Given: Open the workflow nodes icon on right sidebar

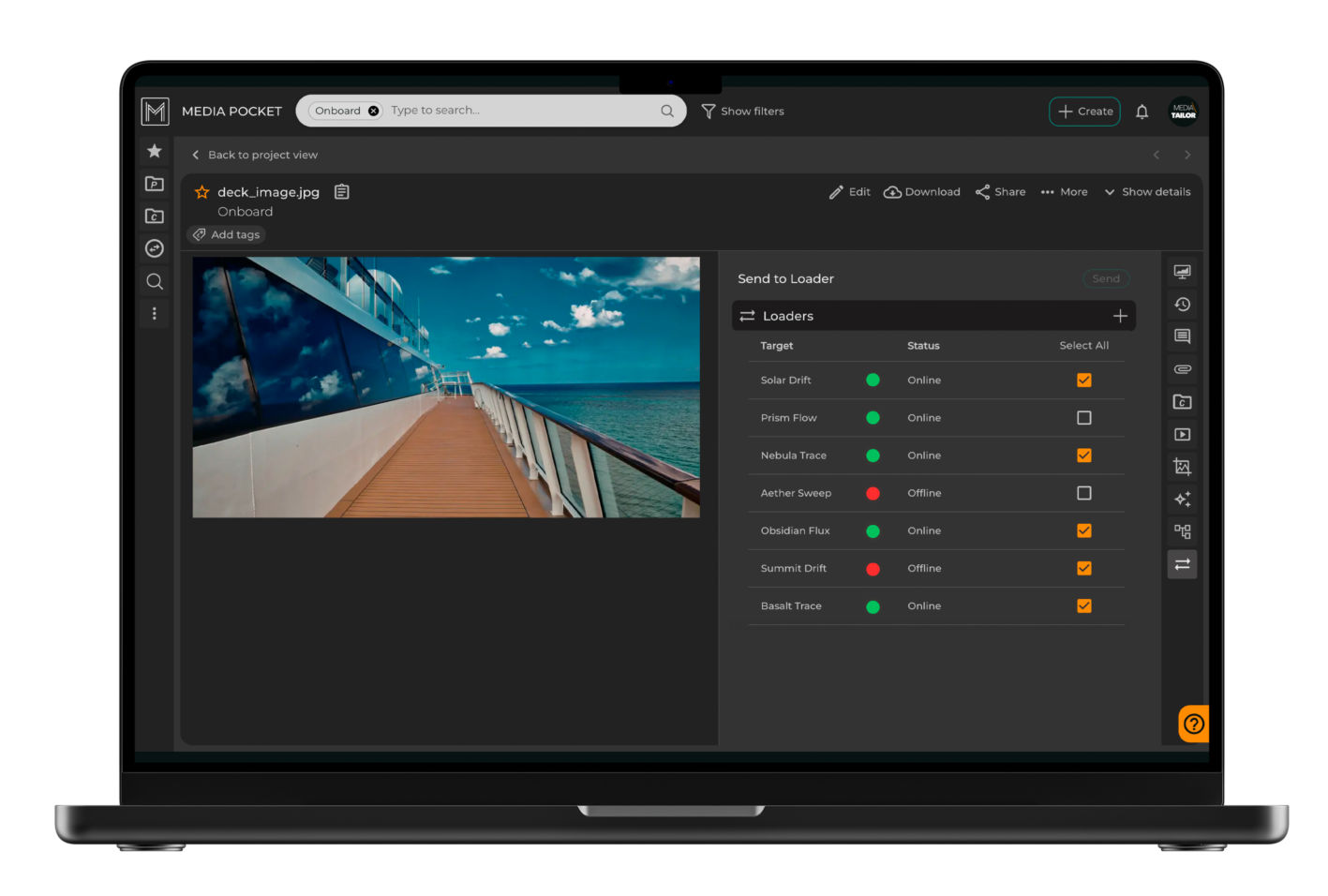Looking at the screenshot, I should tap(1182, 530).
